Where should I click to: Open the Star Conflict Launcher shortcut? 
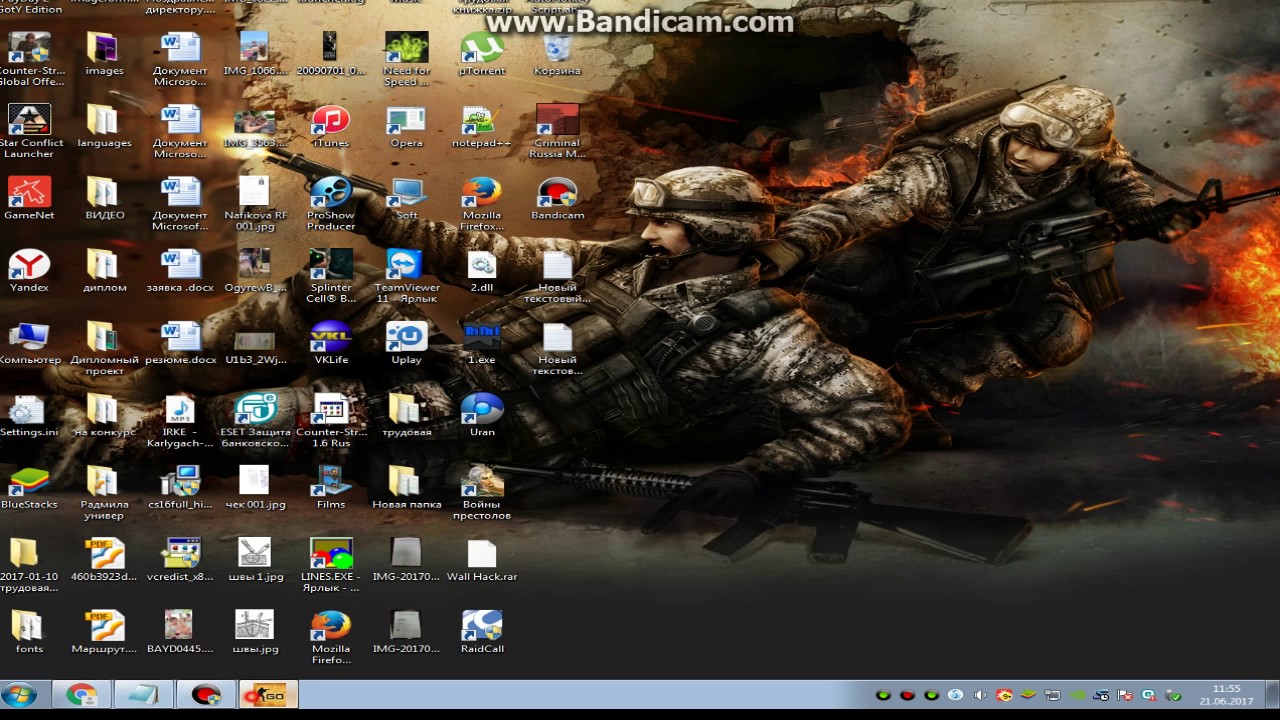tap(29, 131)
